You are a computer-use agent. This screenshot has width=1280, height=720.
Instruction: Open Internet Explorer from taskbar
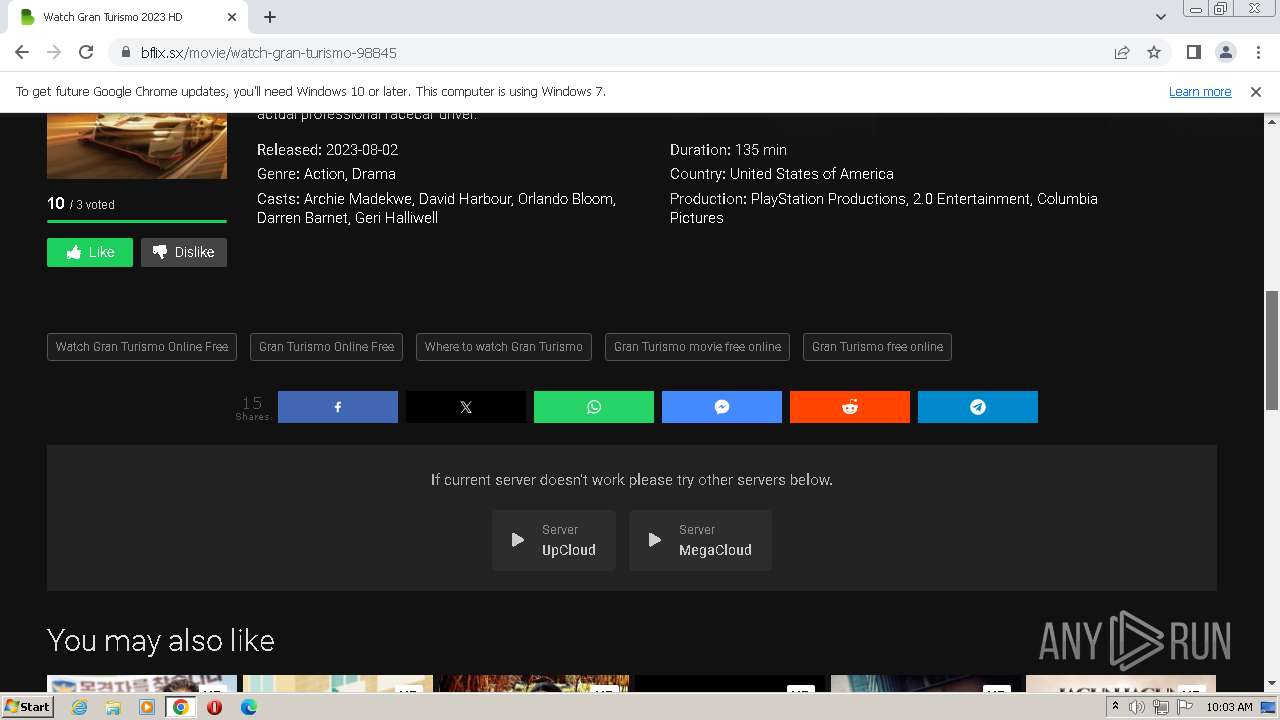click(x=79, y=707)
